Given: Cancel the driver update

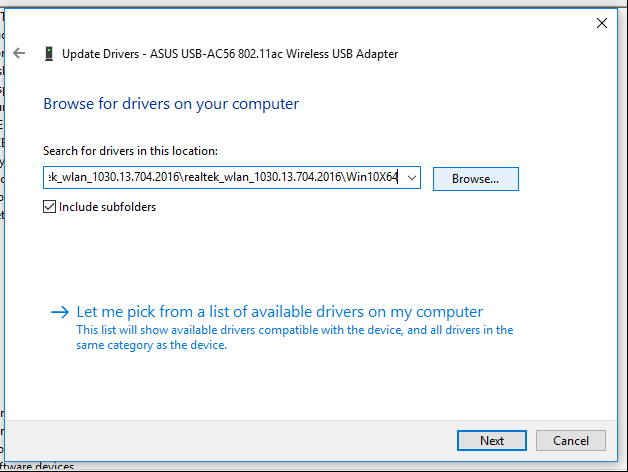Looking at the screenshot, I should [571, 441].
